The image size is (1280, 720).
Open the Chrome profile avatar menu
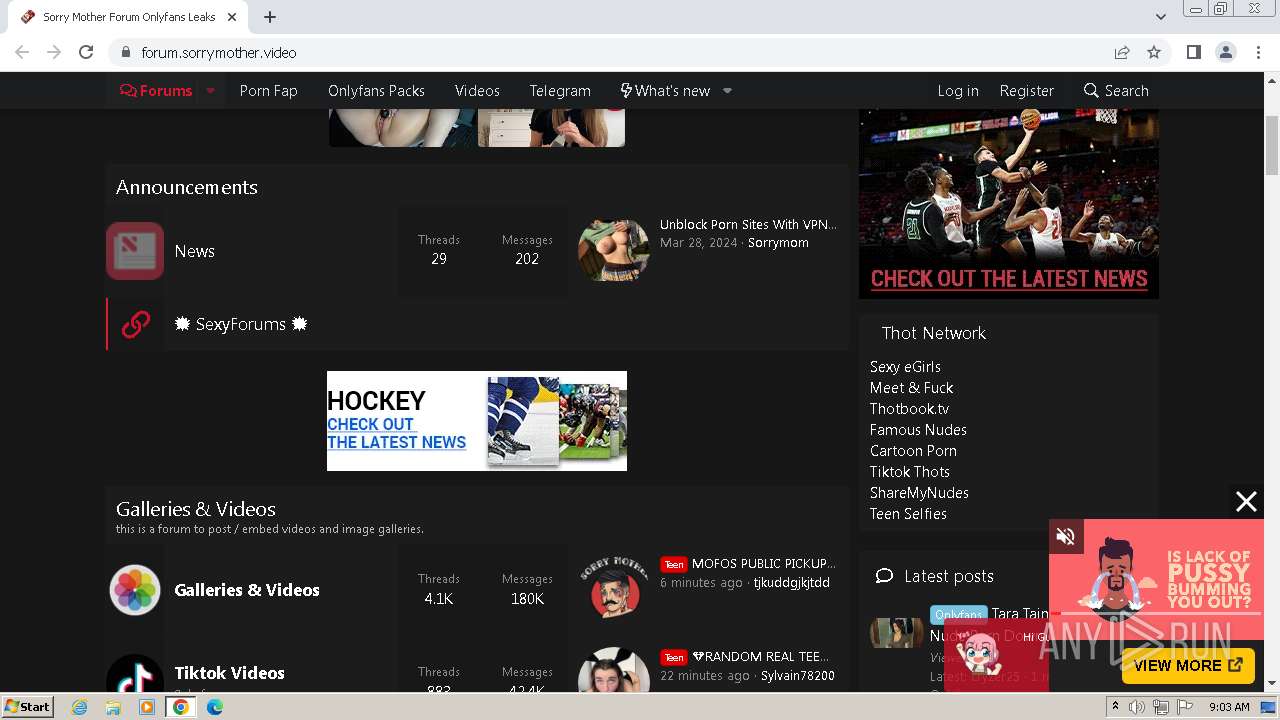[1226, 52]
